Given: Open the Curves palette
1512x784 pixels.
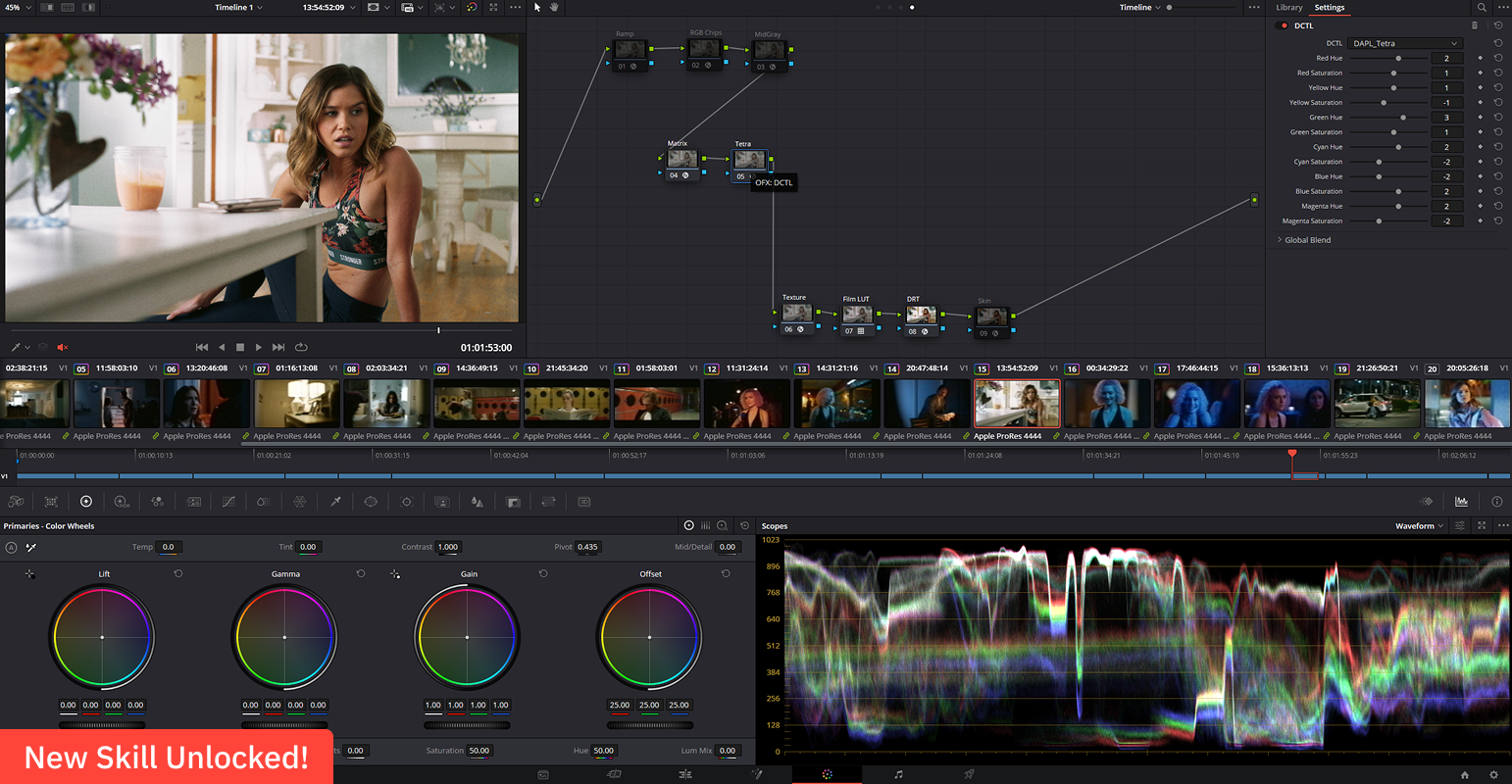Looking at the screenshot, I should (228, 502).
